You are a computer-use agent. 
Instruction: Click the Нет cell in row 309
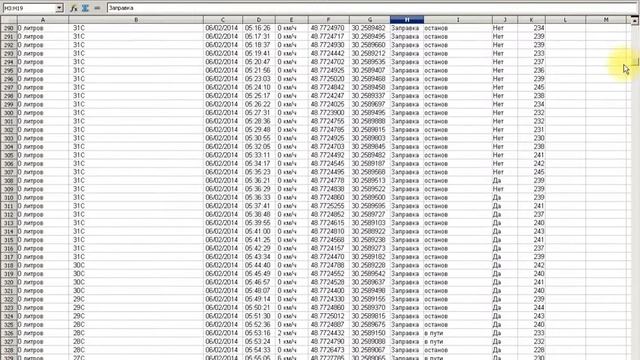click(x=505, y=189)
